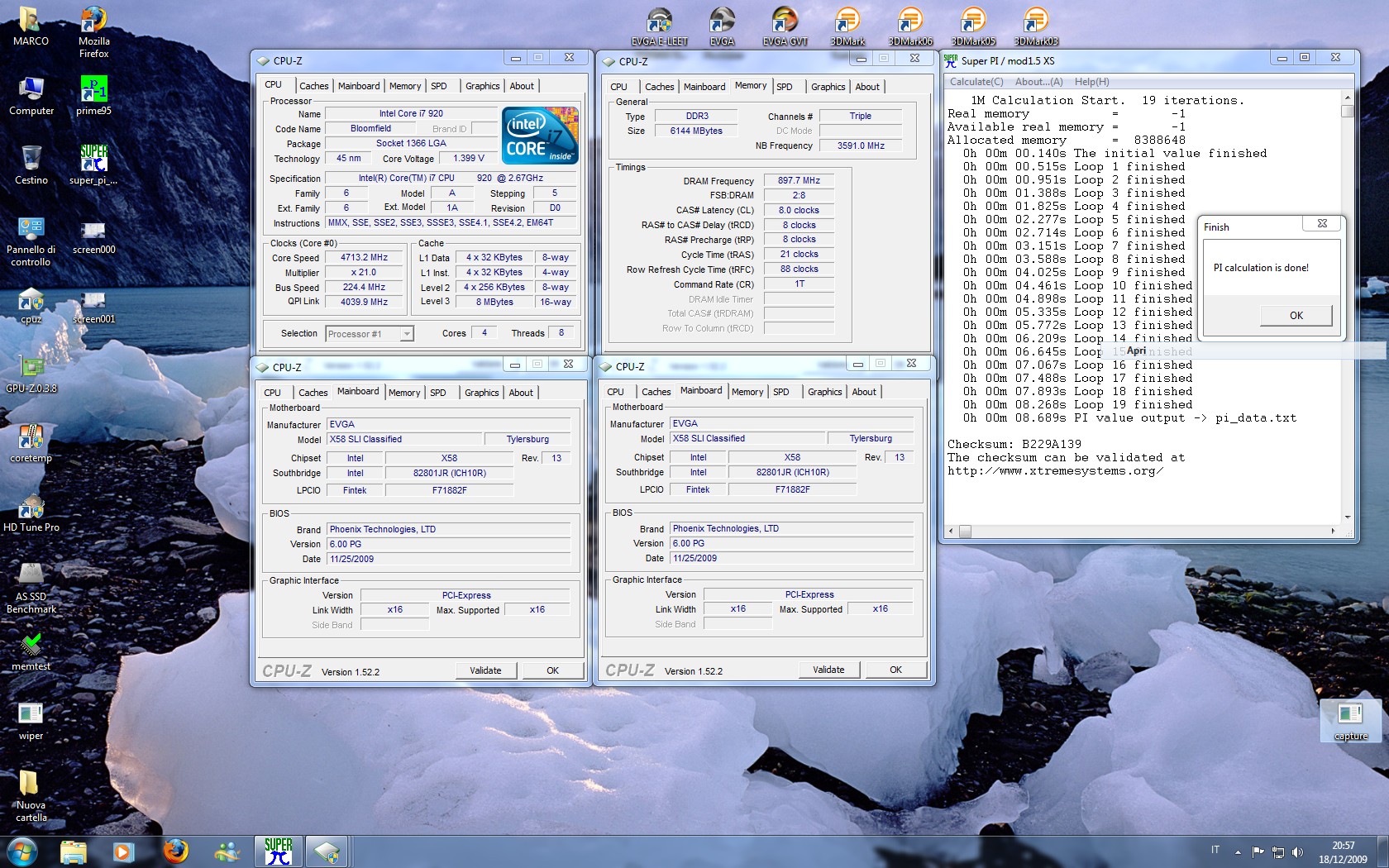Open Mainboard tab in top-left CPU-Z
The height and width of the screenshot is (868, 1389).
359,86
